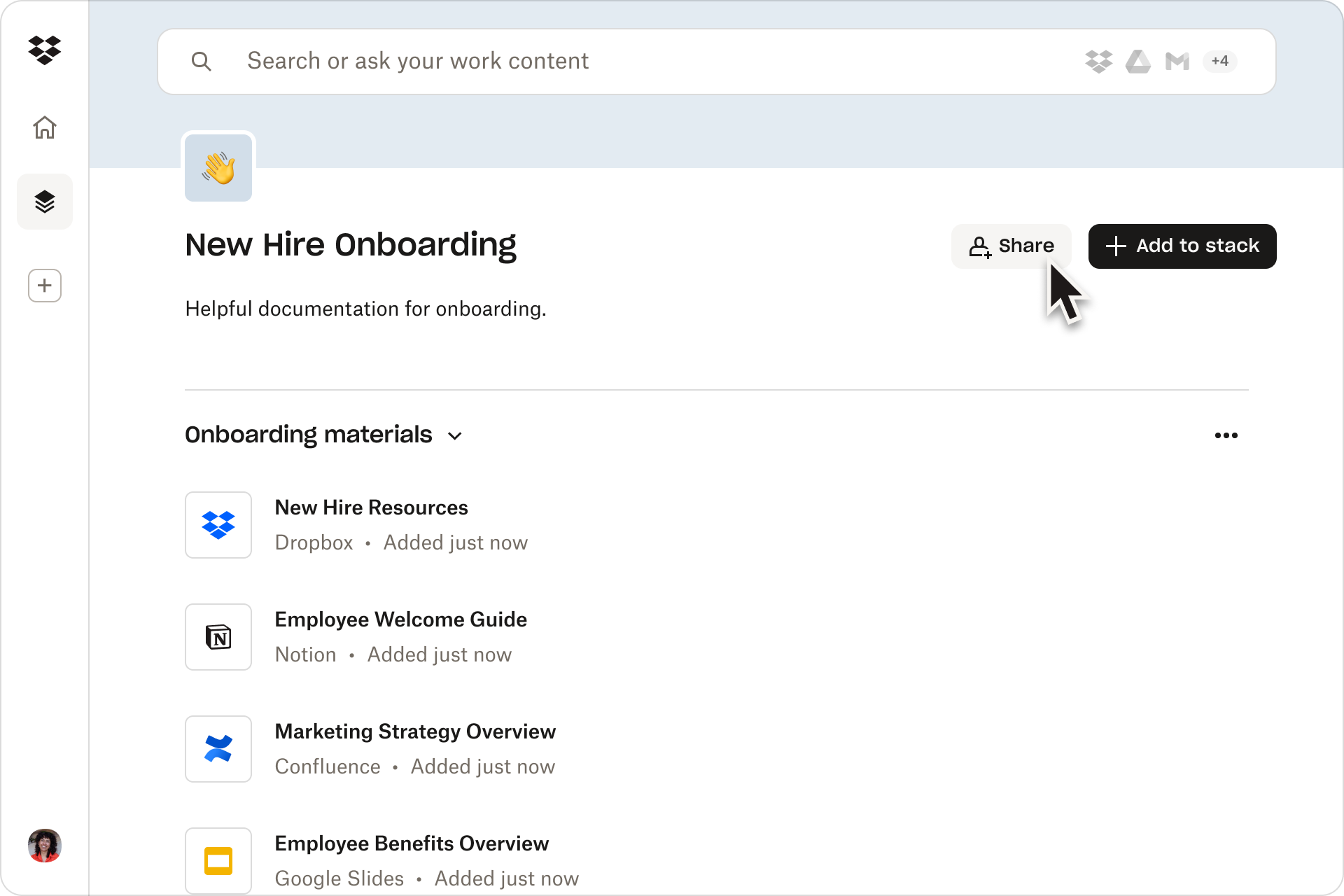Open the ellipsis menu for Onboarding materials
This screenshot has width=1344, height=896.
pyautogui.click(x=1226, y=435)
